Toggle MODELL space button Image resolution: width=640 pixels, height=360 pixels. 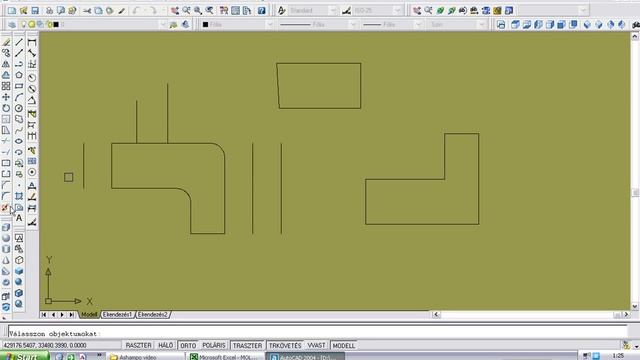point(344,346)
